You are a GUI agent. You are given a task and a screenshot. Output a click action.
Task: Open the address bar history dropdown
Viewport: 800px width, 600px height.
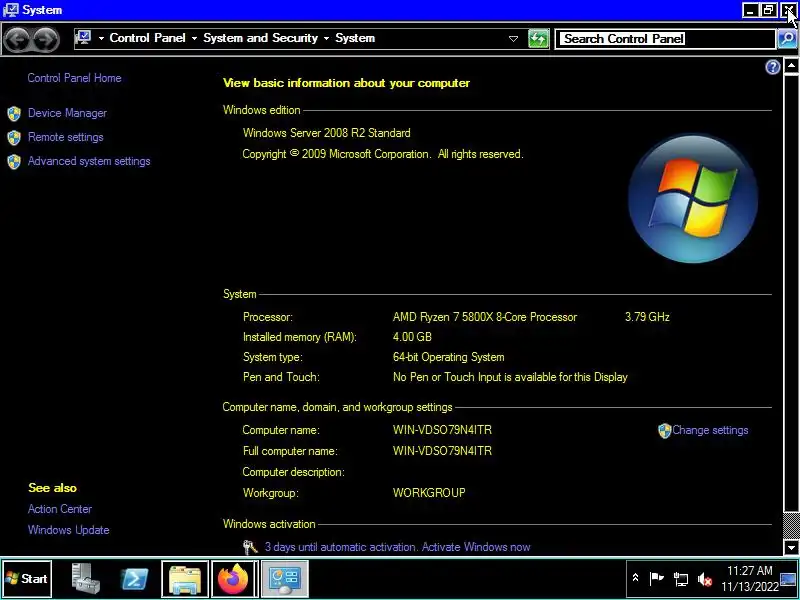click(513, 39)
